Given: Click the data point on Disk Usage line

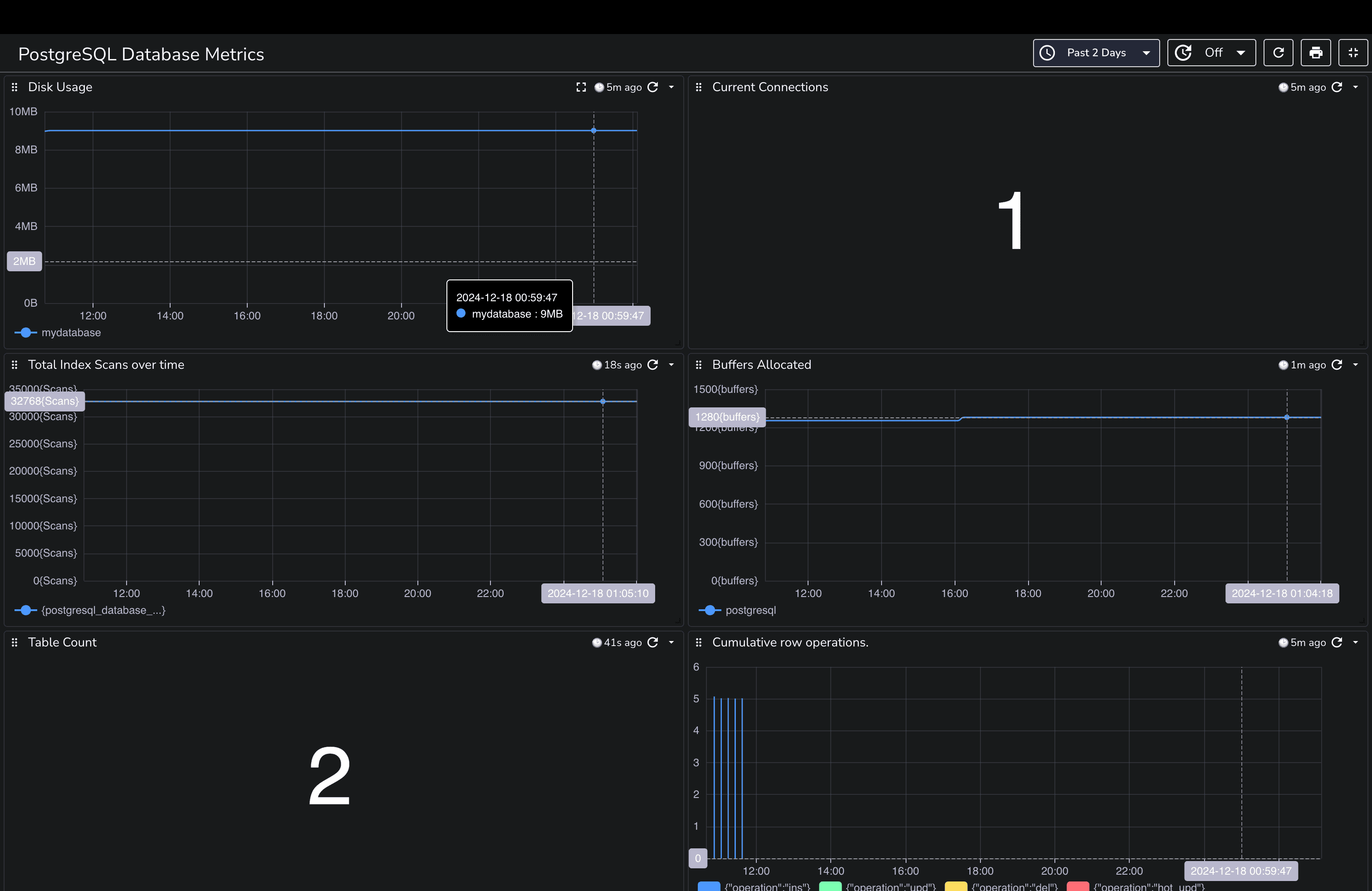Looking at the screenshot, I should coord(594,131).
